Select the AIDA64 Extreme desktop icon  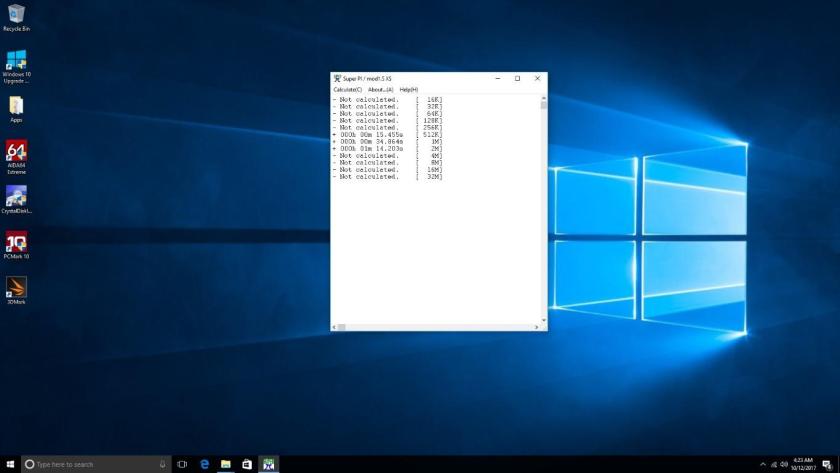click(x=16, y=157)
